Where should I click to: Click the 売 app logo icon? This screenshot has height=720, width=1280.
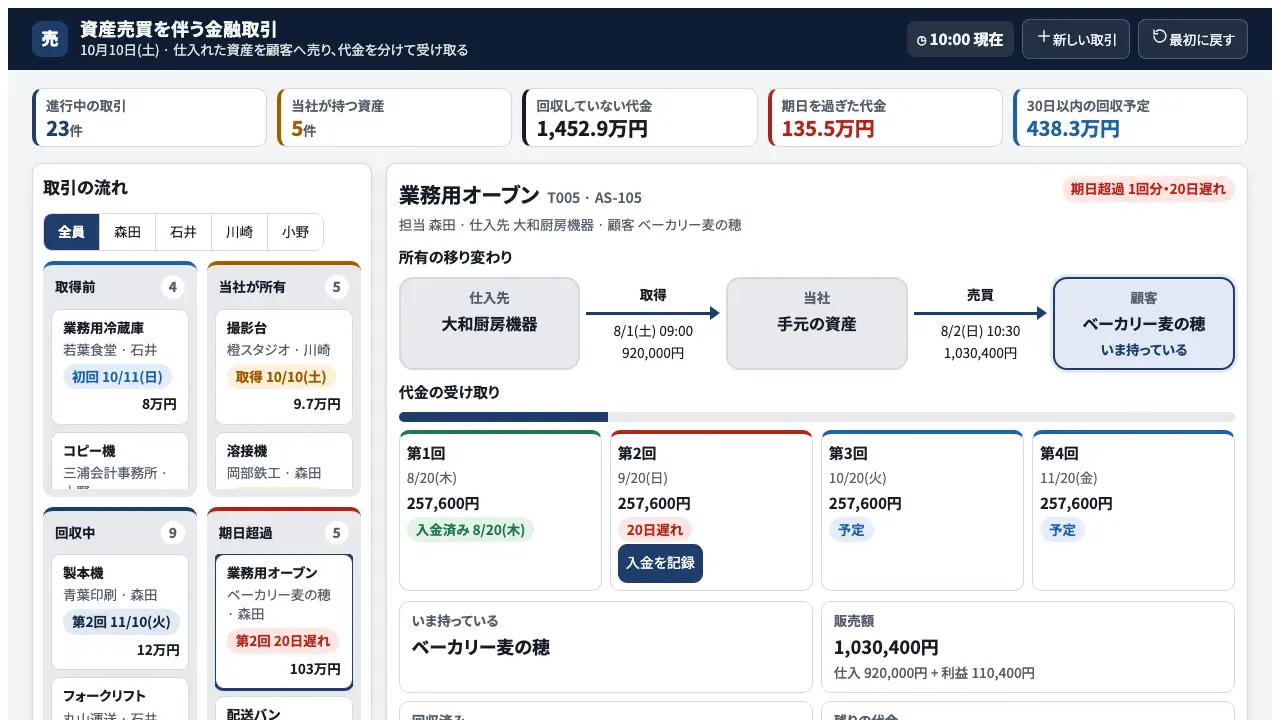click(x=50, y=39)
